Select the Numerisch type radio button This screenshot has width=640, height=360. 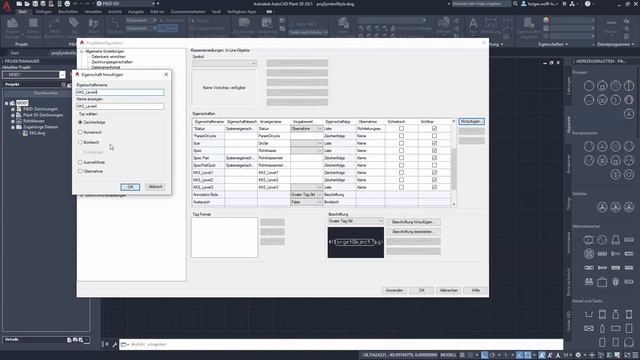[80, 132]
